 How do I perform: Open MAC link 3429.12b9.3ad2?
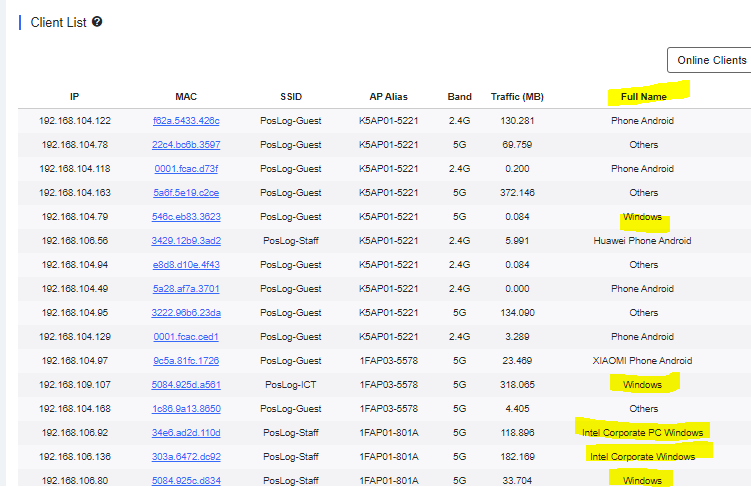(186, 240)
